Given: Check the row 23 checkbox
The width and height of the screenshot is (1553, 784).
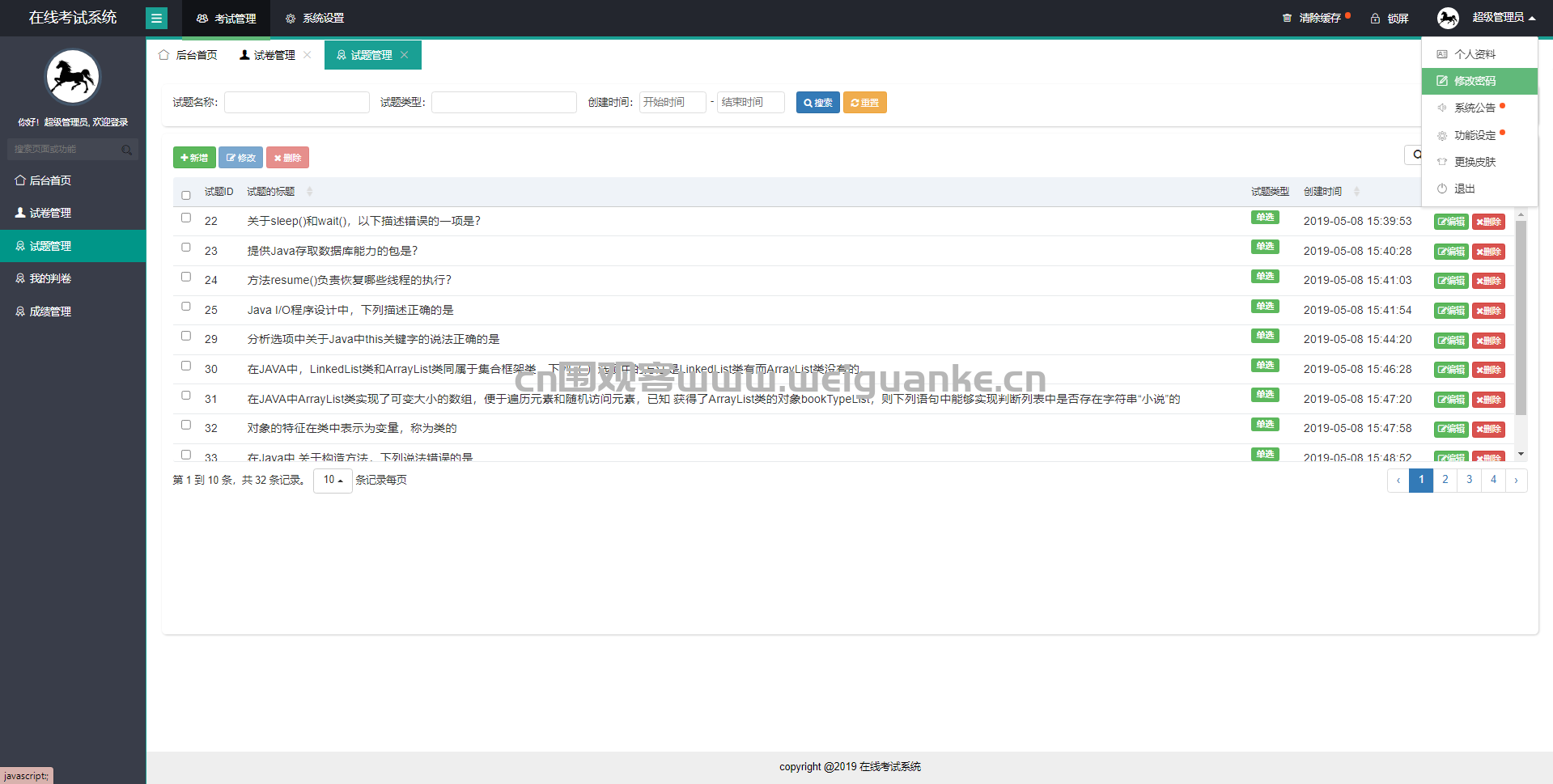Looking at the screenshot, I should 186,248.
